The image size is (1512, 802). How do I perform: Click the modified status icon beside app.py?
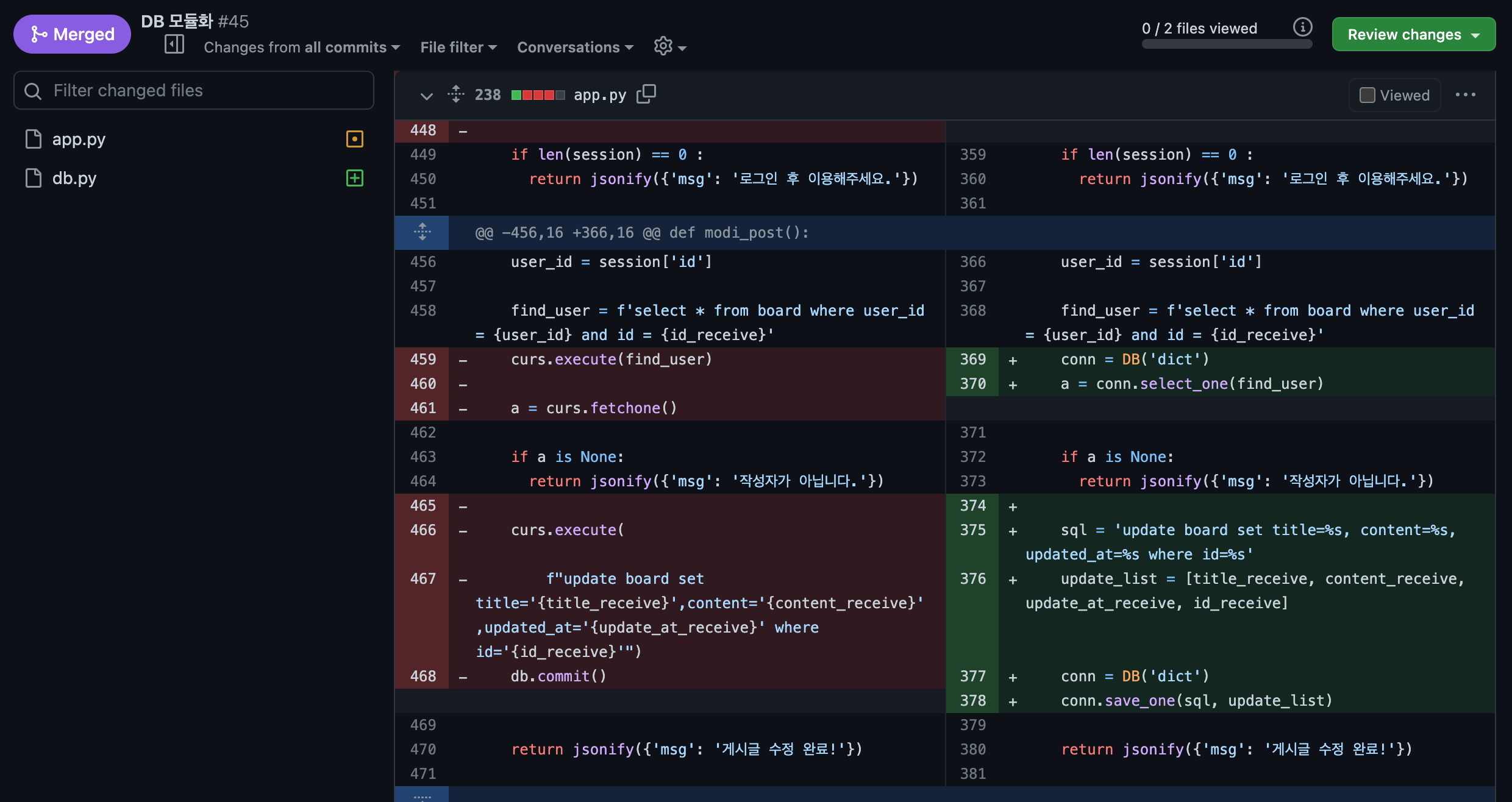click(354, 139)
